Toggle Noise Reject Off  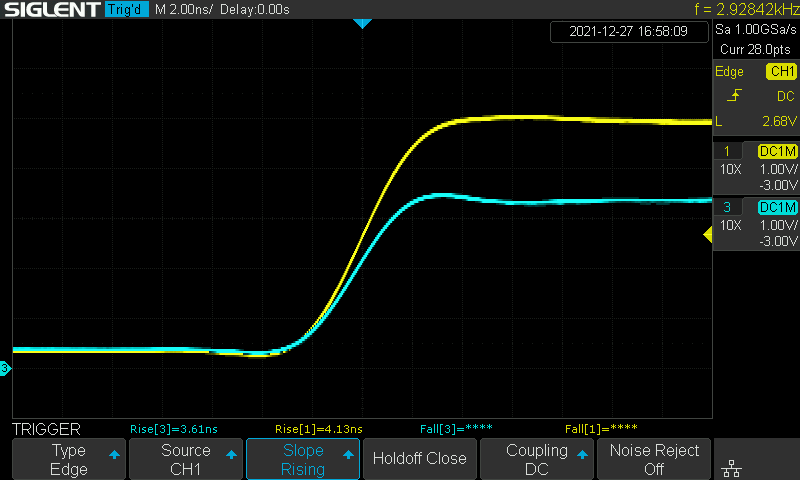tap(654, 459)
